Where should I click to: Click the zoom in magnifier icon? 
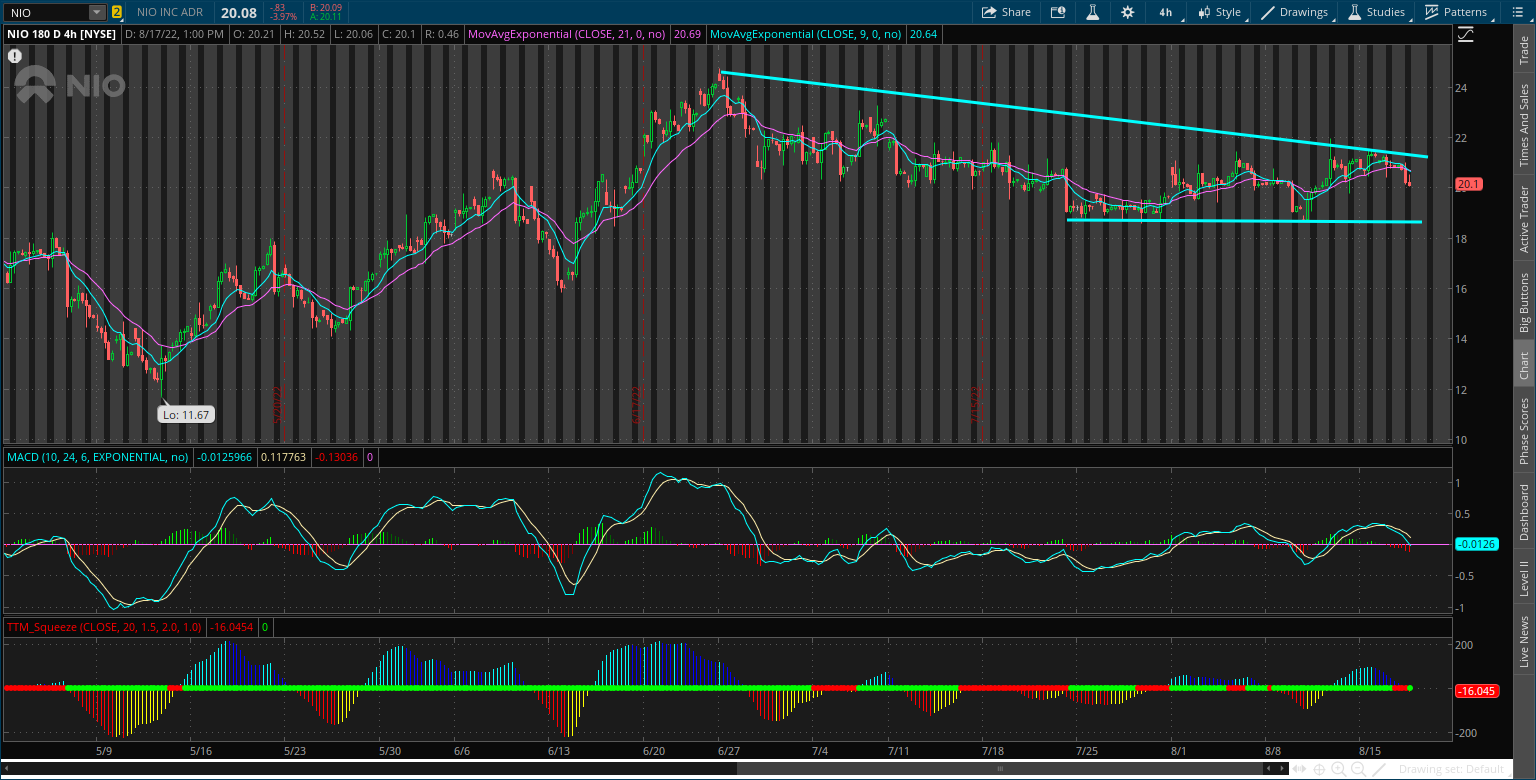1339,769
